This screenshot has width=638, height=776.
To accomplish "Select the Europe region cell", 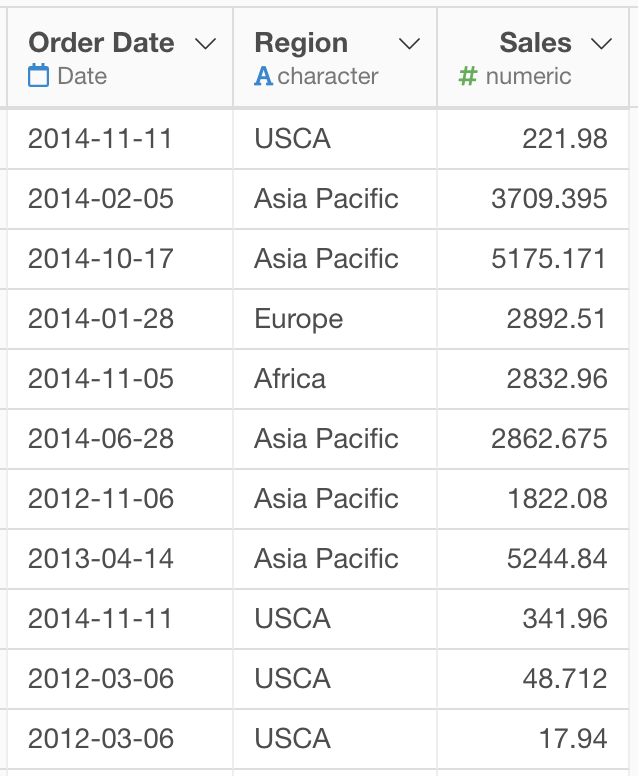I will point(299,319).
